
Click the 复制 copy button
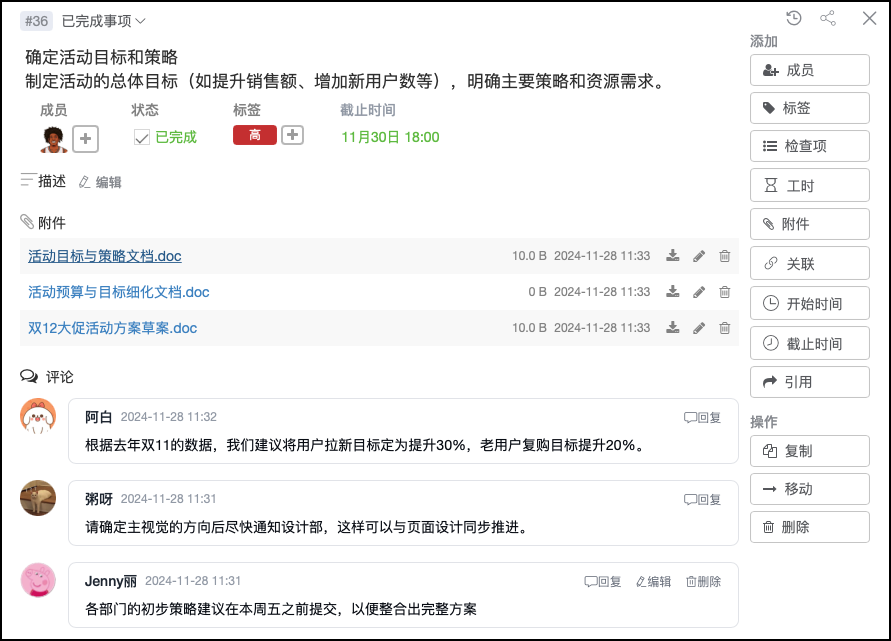click(810, 451)
